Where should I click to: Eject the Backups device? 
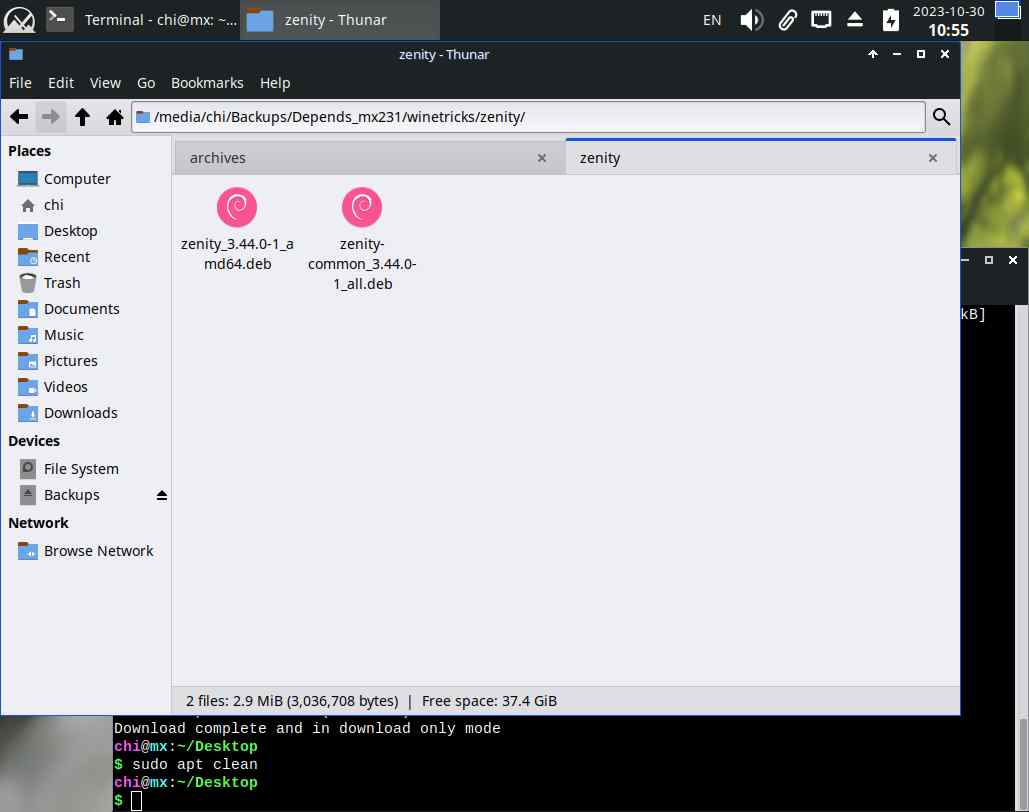coord(162,495)
